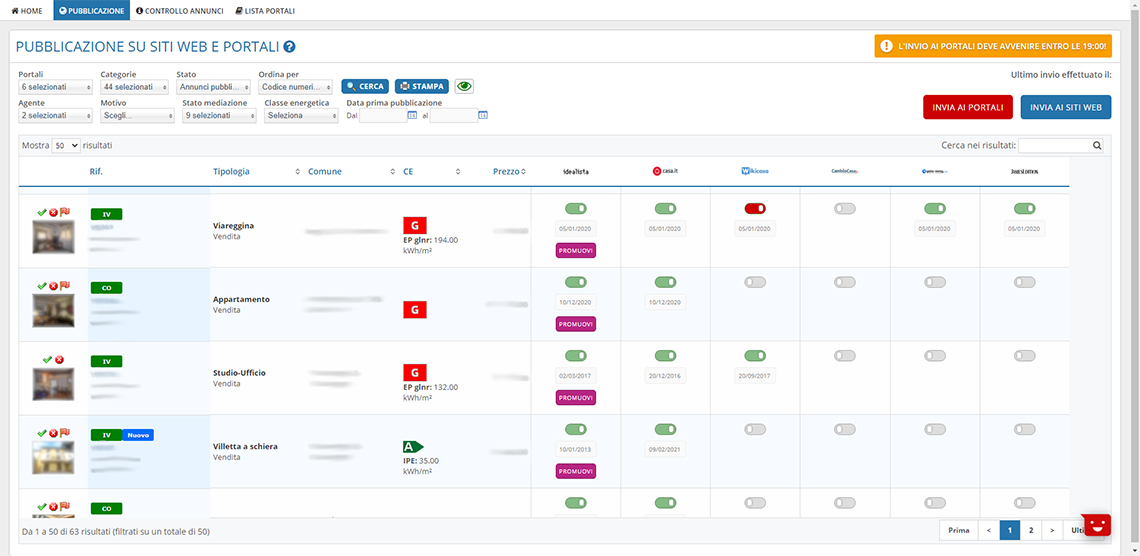Click the flag icon on Villetta a schiera row
Screen dimensions: 1140x556
[x=64, y=433]
